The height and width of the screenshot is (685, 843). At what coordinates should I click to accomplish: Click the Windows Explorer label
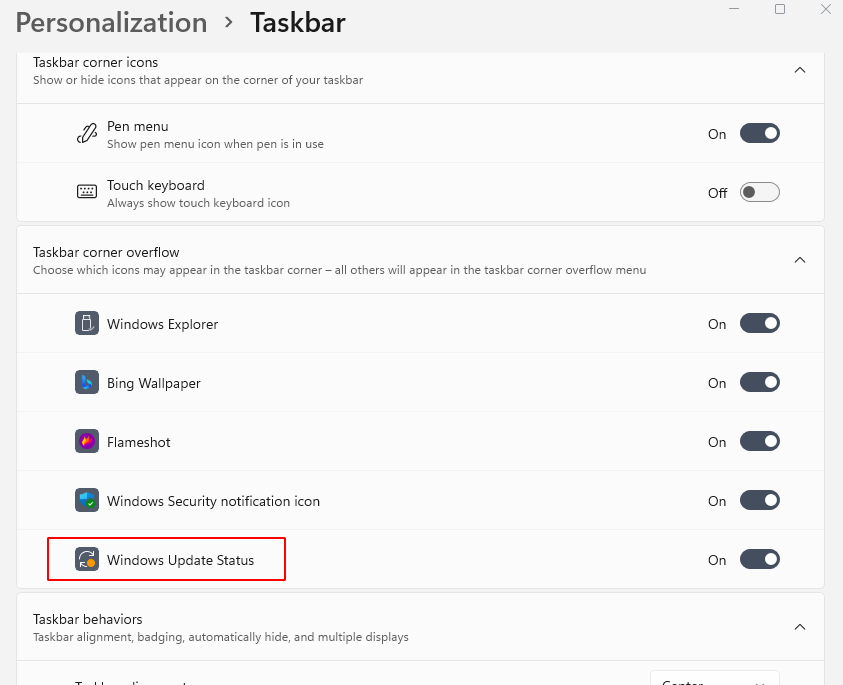tap(162, 324)
